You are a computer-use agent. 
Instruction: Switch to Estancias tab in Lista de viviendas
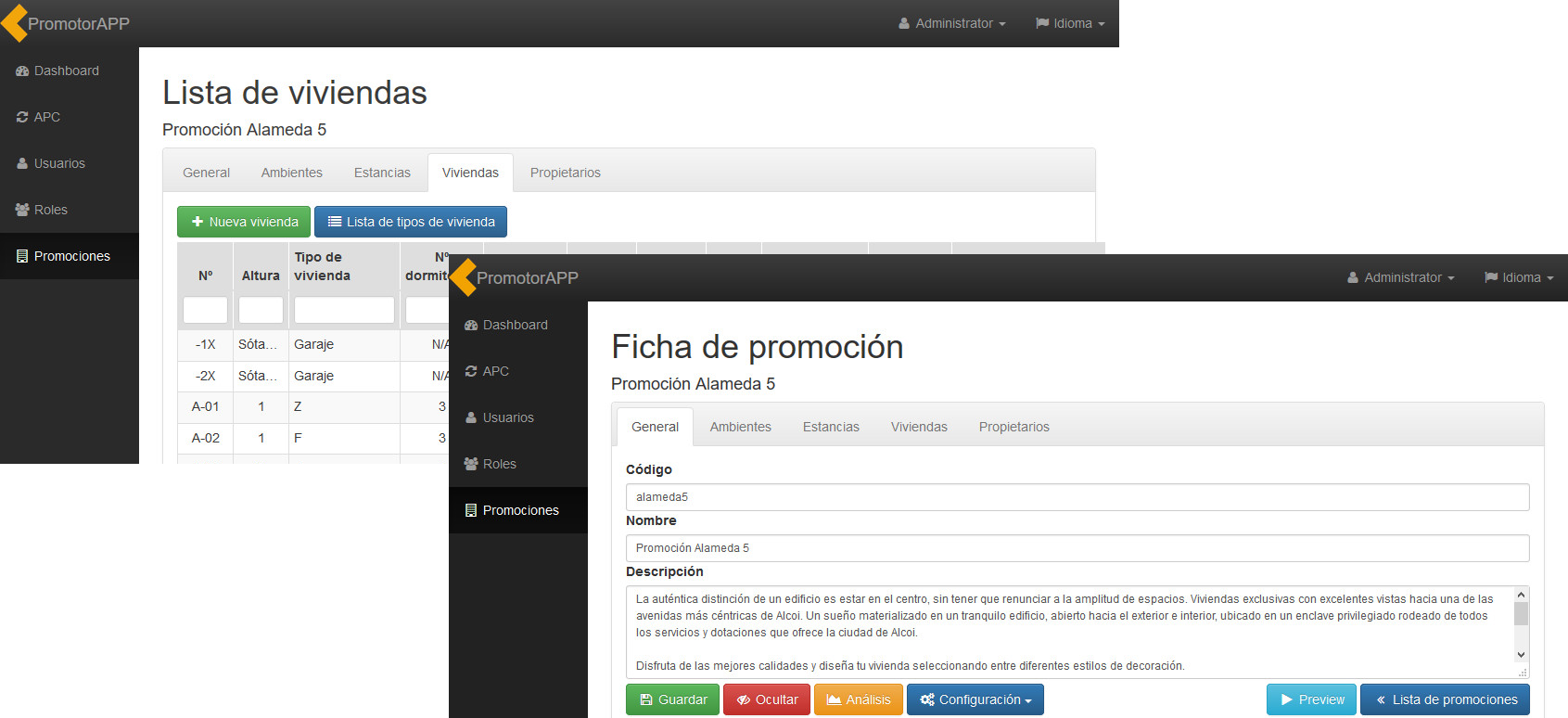pyautogui.click(x=382, y=173)
